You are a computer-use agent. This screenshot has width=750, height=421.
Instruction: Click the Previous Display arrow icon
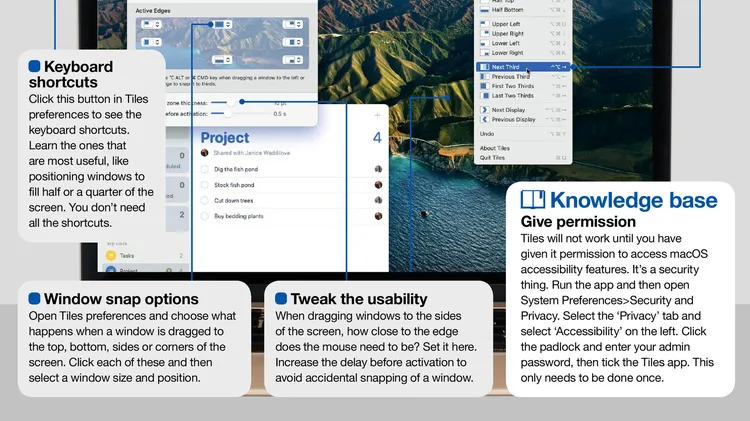[x=485, y=120]
